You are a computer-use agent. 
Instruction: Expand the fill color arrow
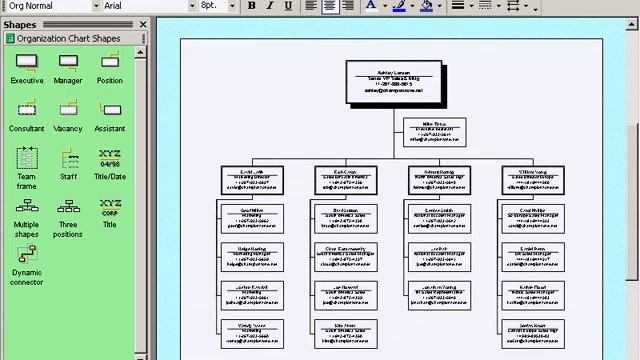[439, 6]
